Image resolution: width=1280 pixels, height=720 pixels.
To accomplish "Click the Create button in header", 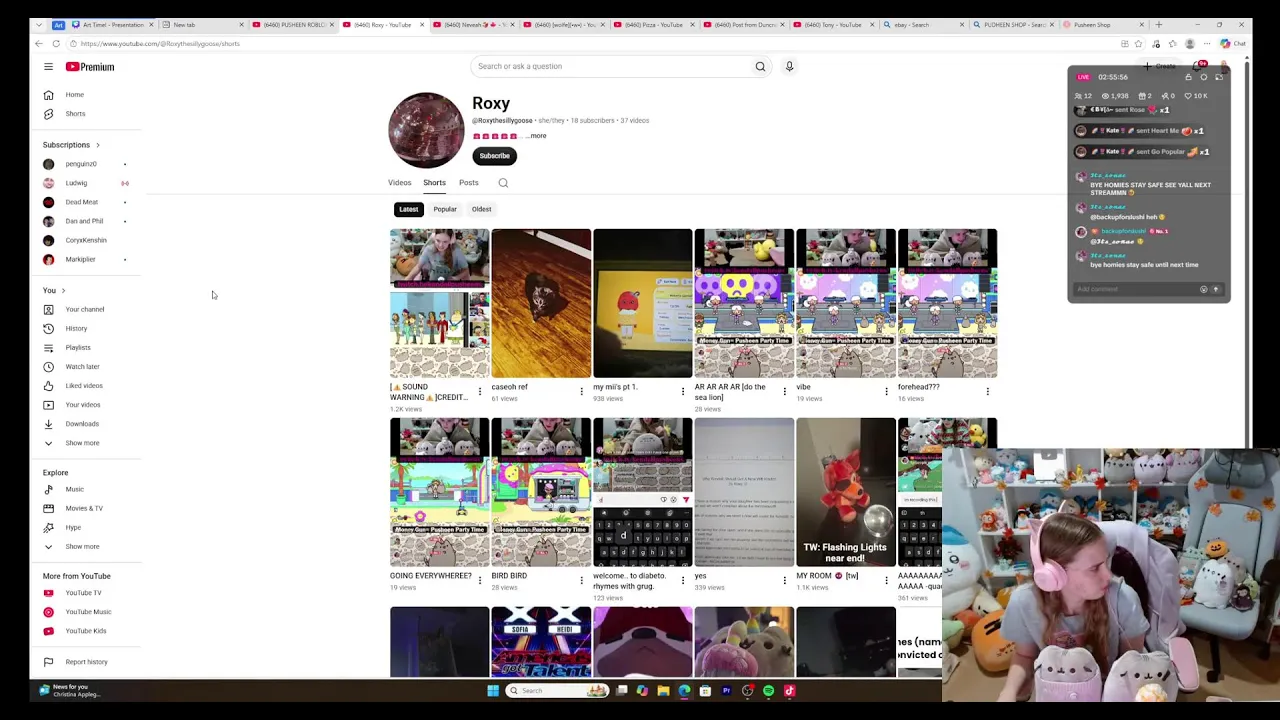I will tap(1160, 66).
